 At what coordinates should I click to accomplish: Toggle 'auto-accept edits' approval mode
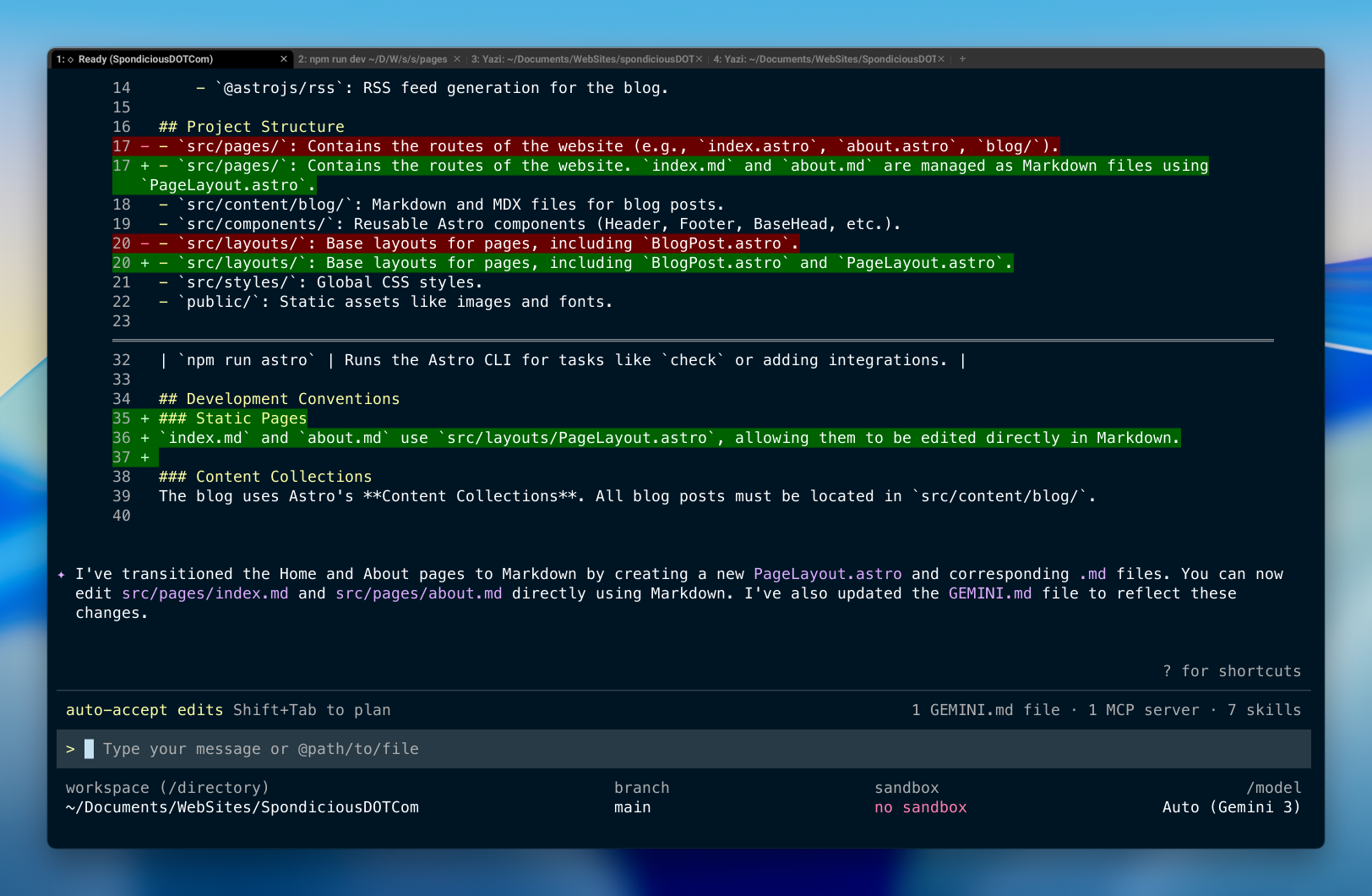click(144, 710)
